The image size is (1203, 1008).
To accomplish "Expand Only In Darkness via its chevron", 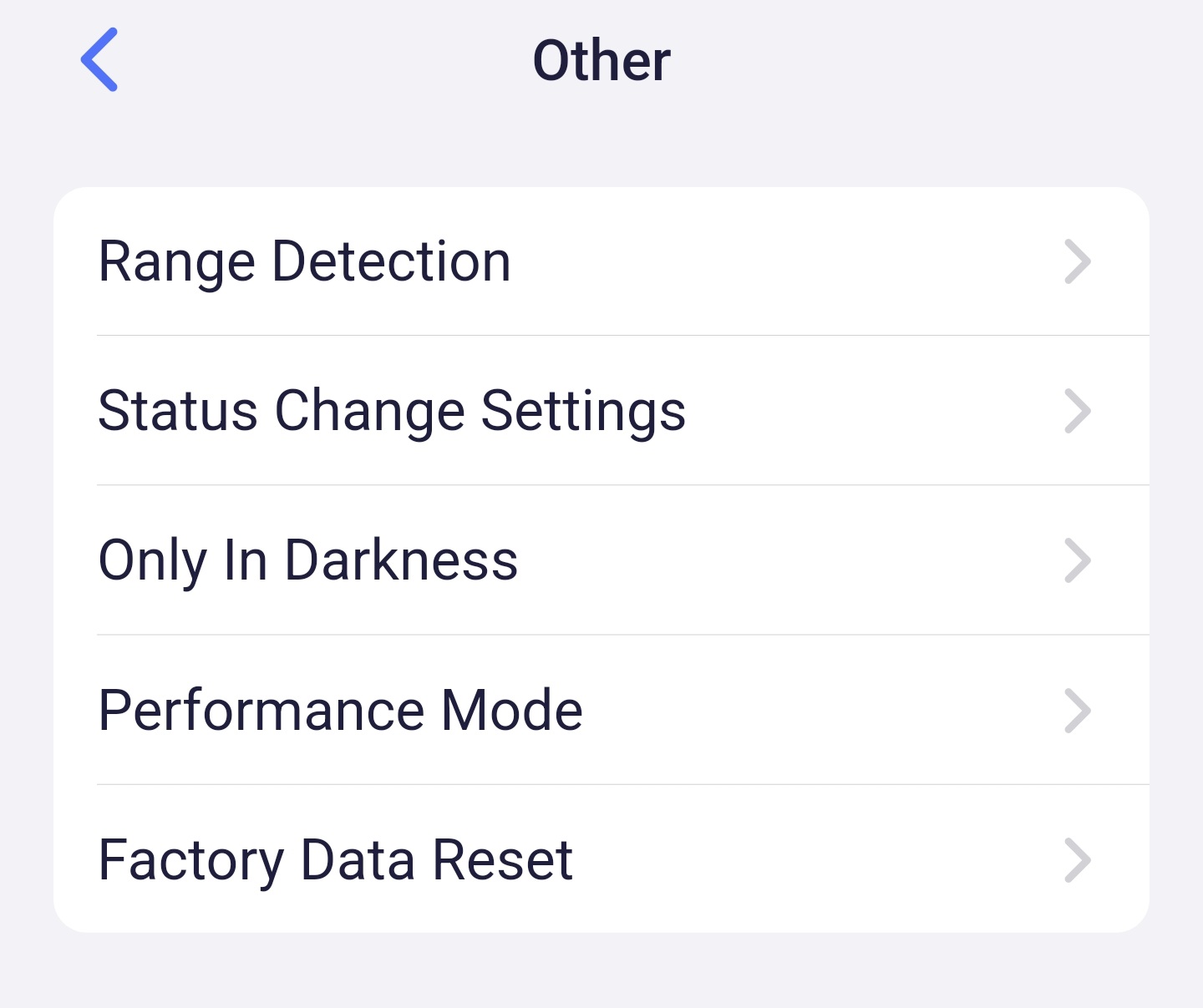I will pyautogui.click(x=1077, y=560).
